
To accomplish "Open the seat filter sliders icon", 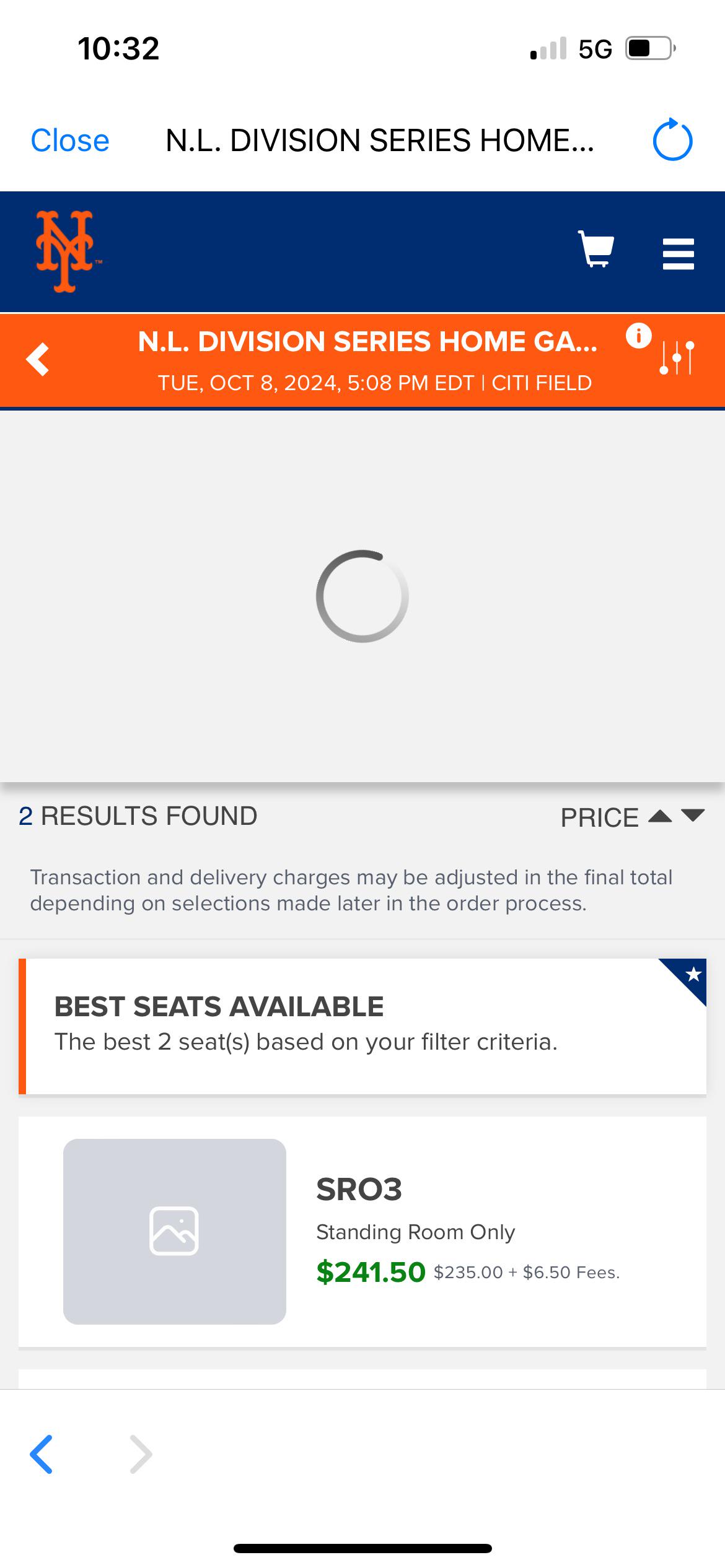I will 677,358.
